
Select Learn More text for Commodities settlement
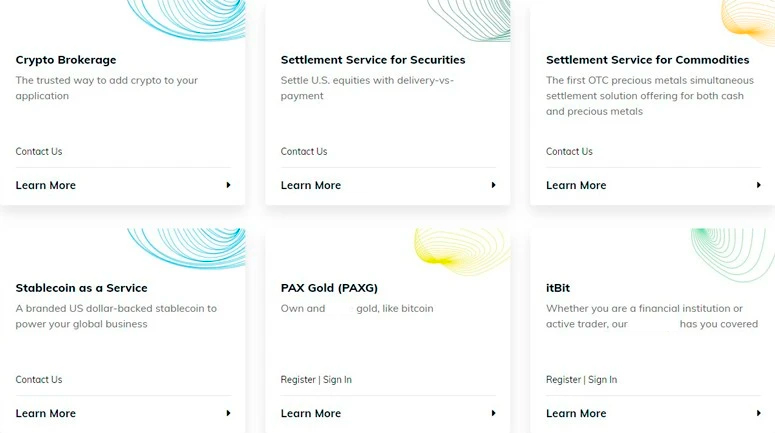(x=576, y=185)
